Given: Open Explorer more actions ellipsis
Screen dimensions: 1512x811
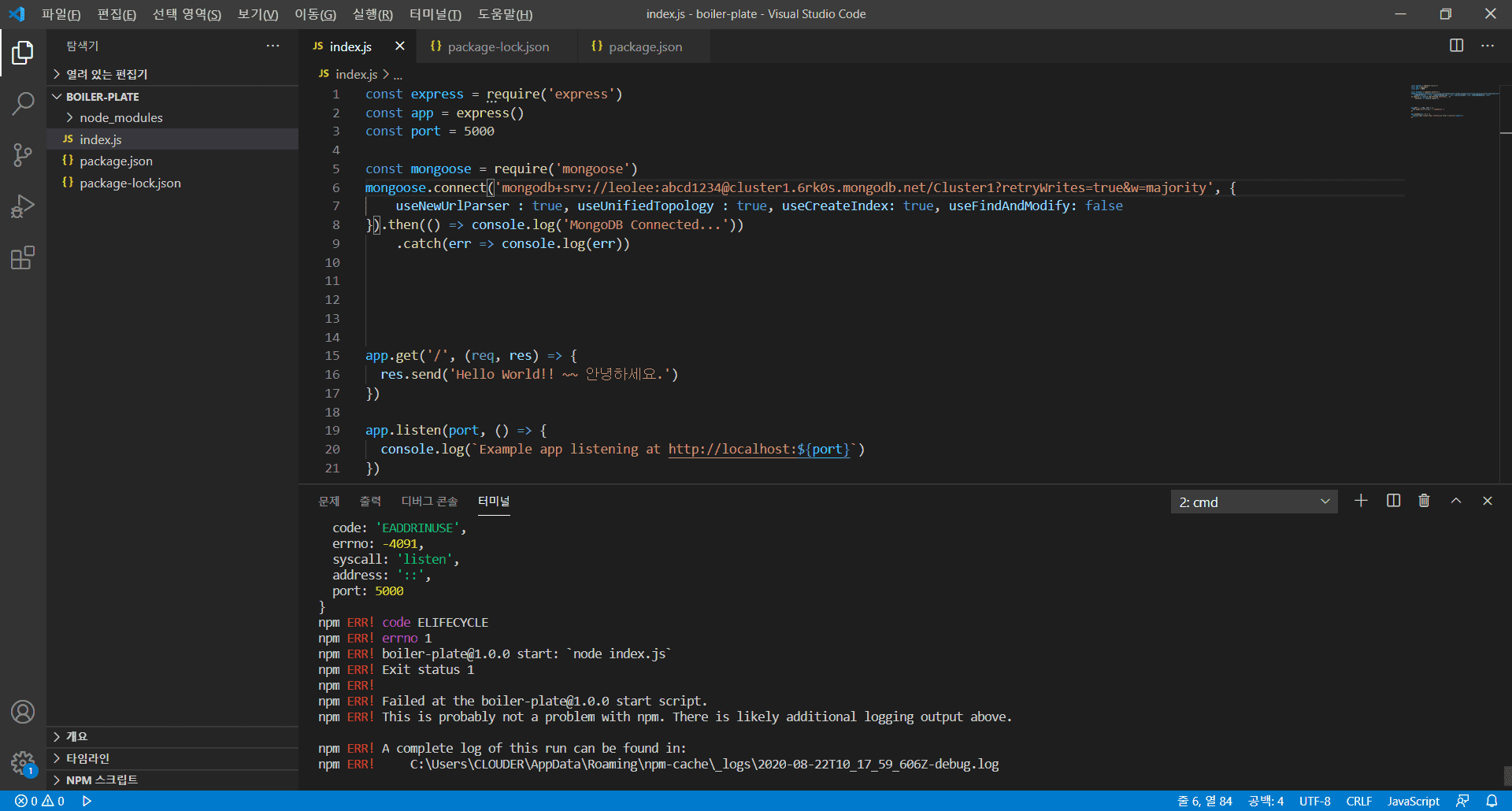Looking at the screenshot, I should click(272, 46).
